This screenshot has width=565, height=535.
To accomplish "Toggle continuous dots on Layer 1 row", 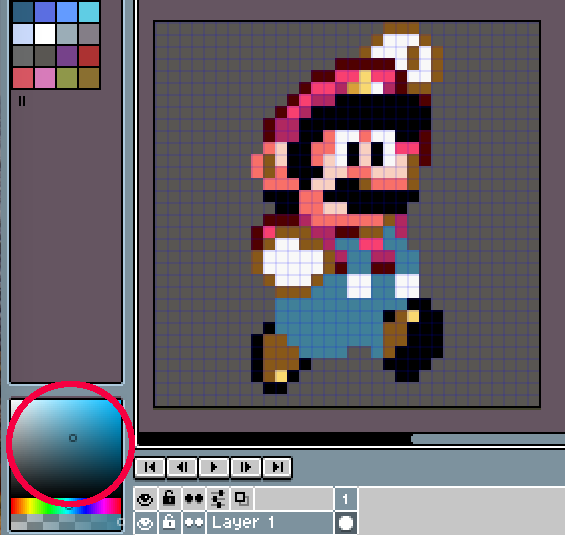I will click(x=194, y=522).
